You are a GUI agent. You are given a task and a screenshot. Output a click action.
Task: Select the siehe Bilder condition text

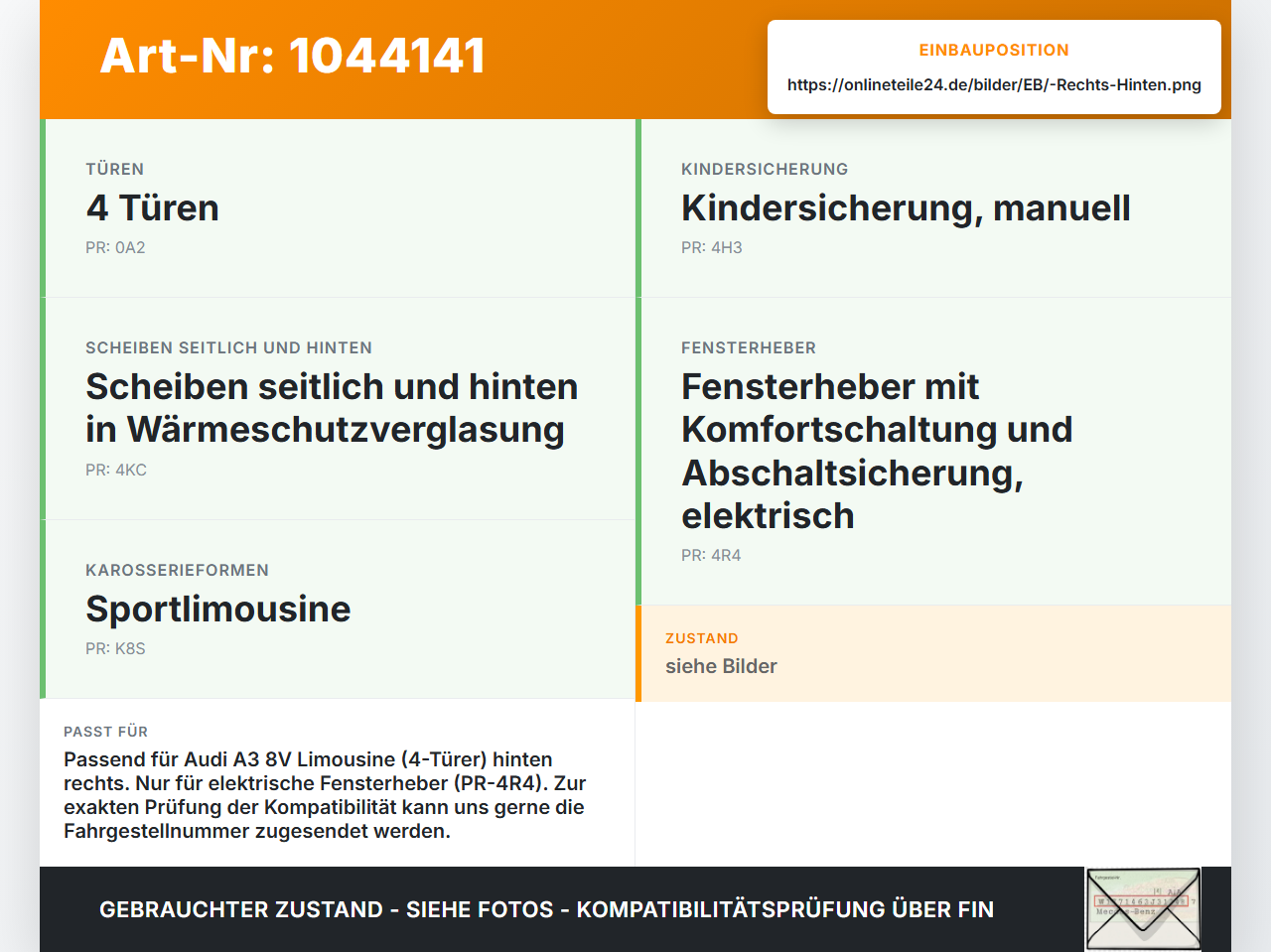721,666
